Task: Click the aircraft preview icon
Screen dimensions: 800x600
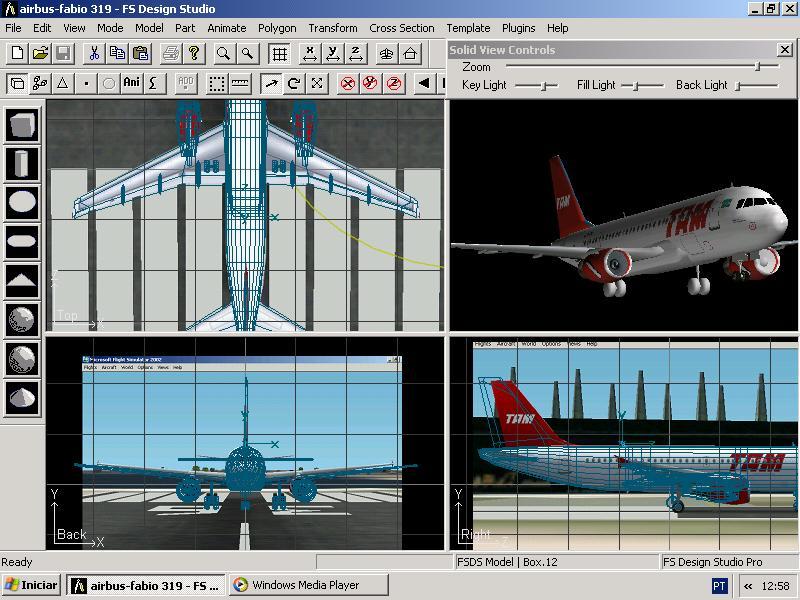Action: [387, 53]
